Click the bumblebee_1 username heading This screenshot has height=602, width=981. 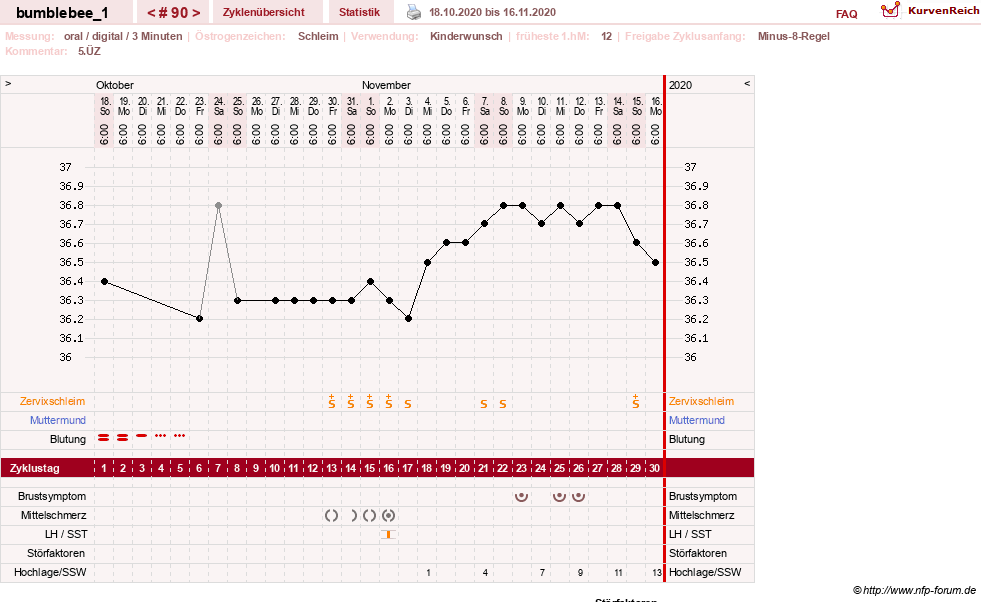[x=62, y=13]
